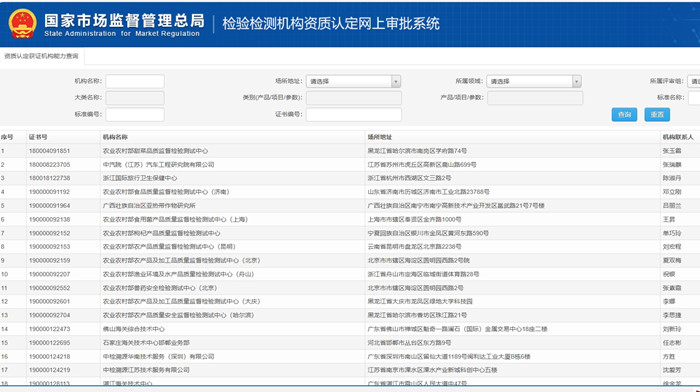Click the 机构联系人 column header
The image size is (700, 392).
click(x=678, y=137)
